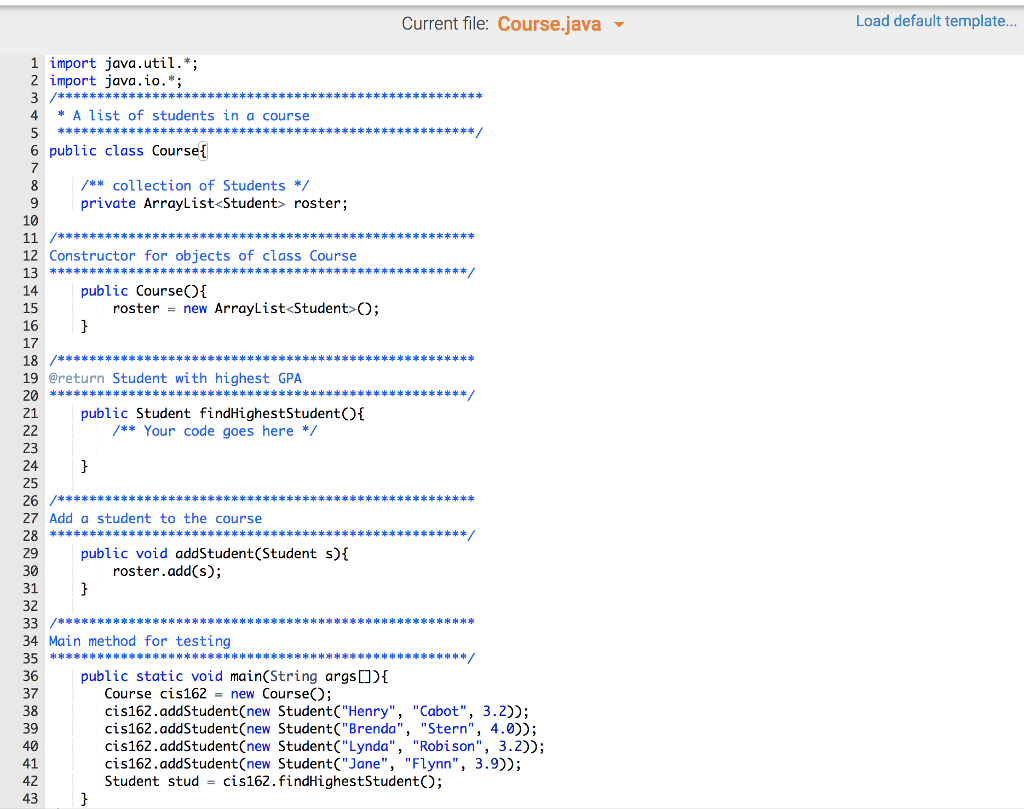
Task: Click 'public static void main(String args[]){' line
Action: [234, 676]
